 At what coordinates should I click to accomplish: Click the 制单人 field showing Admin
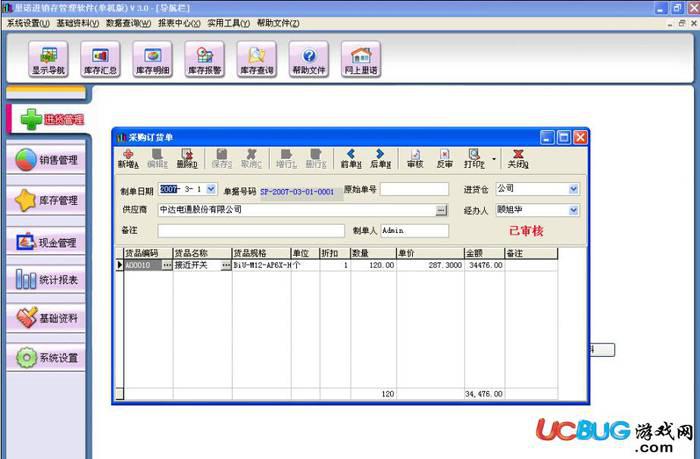(414, 230)
